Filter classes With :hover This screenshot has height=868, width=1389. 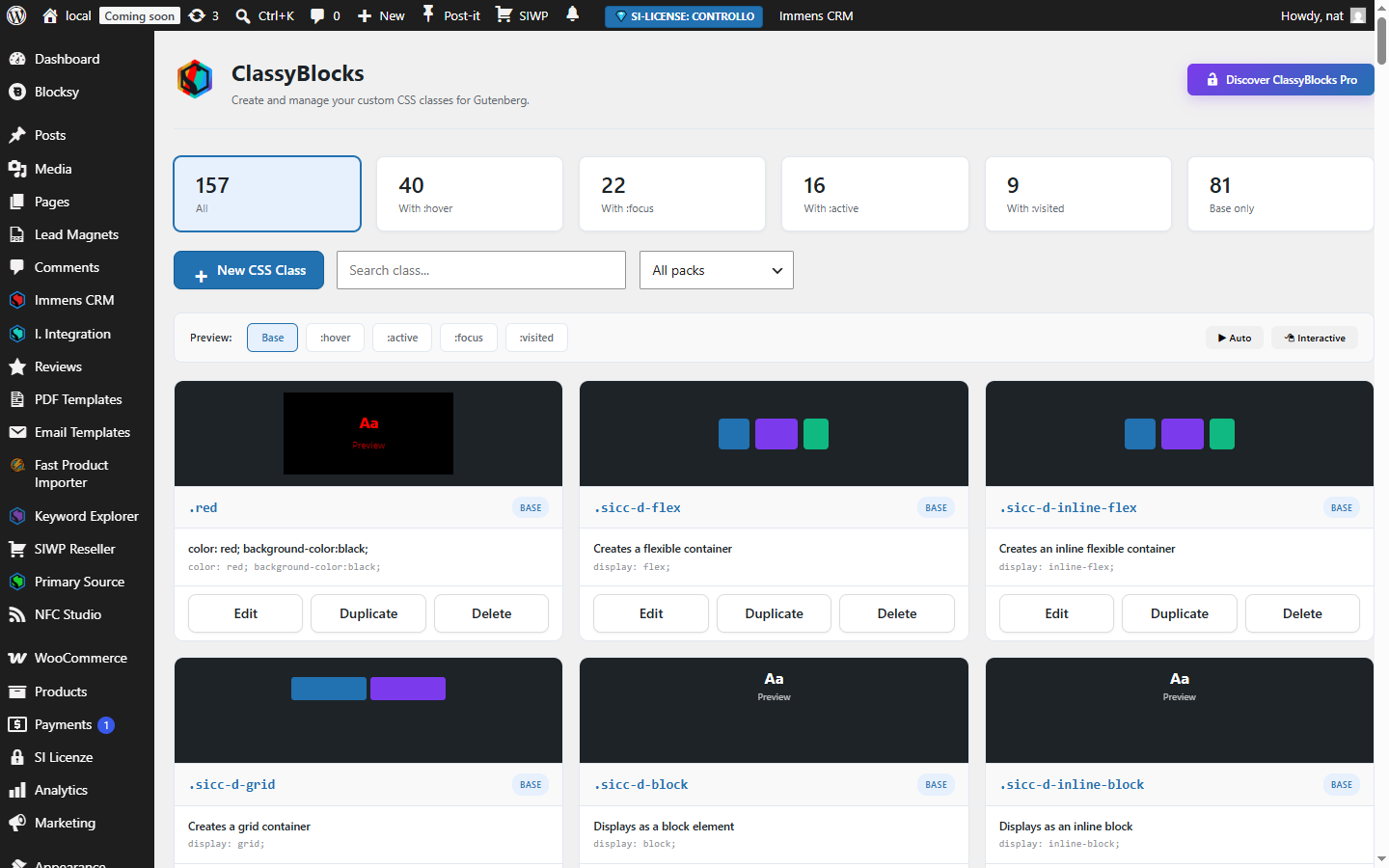pyautogui.click(x=470, y=194)
